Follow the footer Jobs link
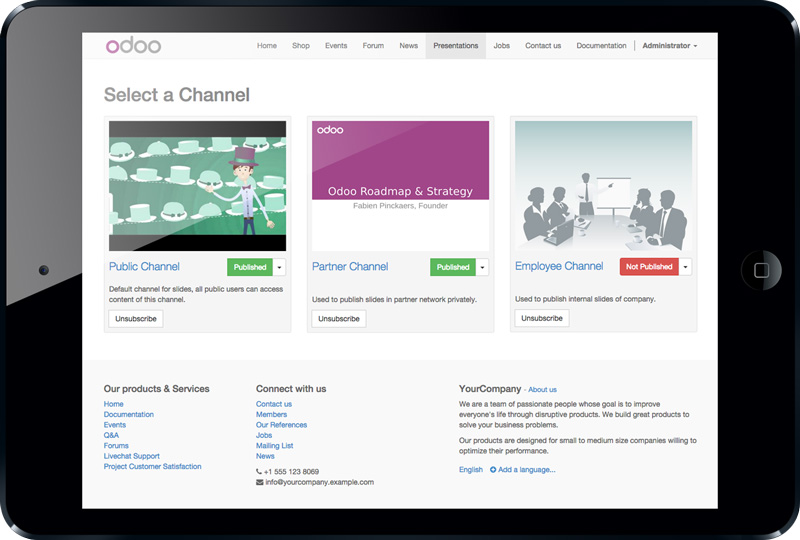800x540 pixels. 264,435
